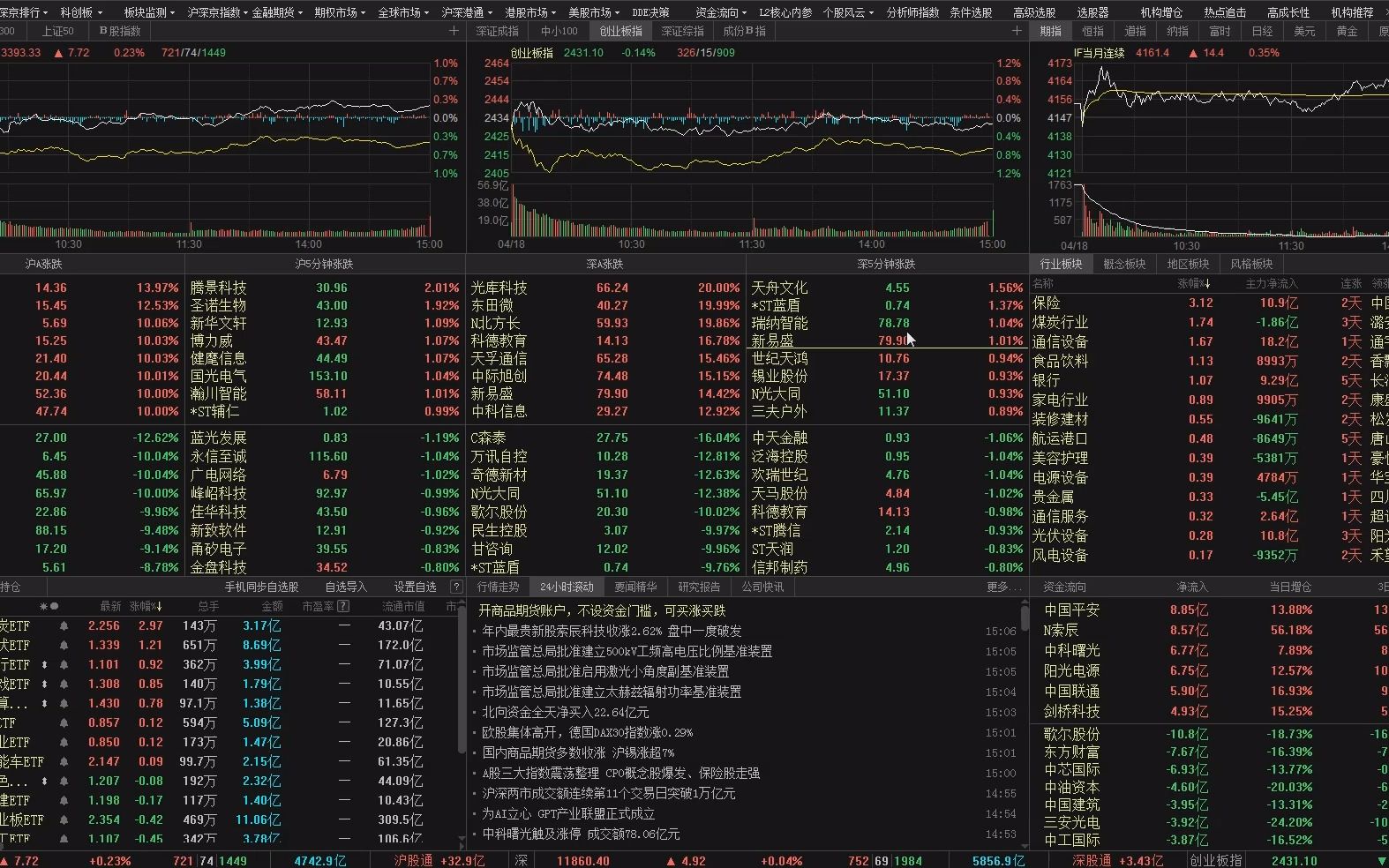The height and width of the screenshot is (868, 1389).
Task: Click green down triangle at status bar end
Action: (1381, 861)
